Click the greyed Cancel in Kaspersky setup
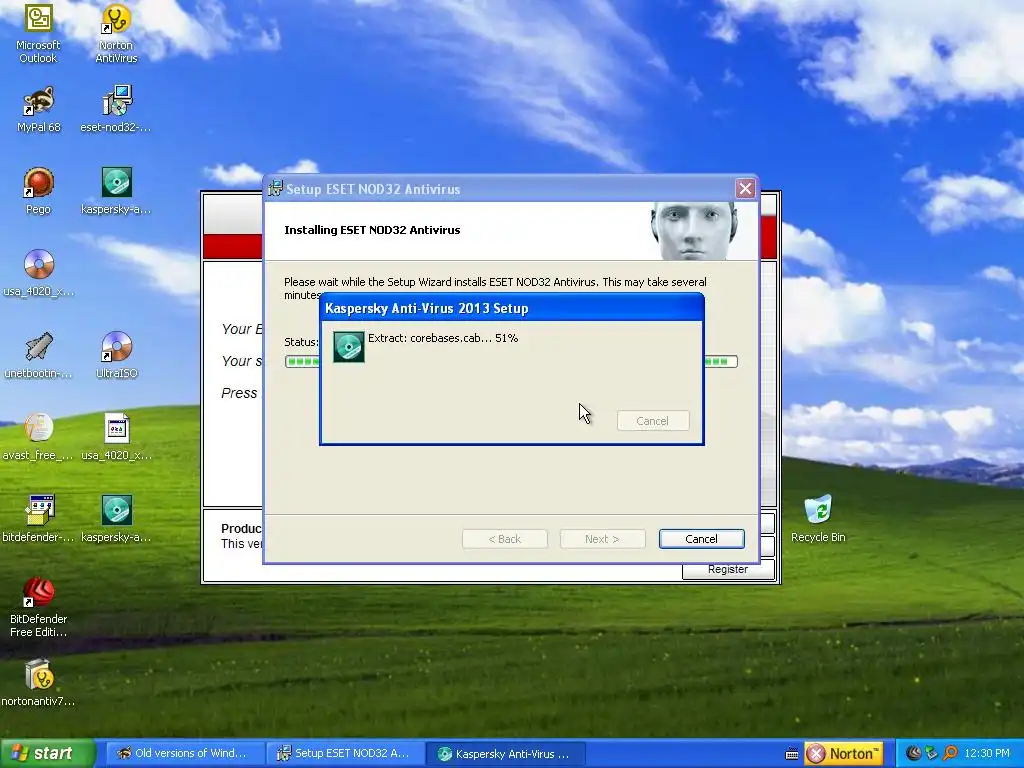 [653, 421]
